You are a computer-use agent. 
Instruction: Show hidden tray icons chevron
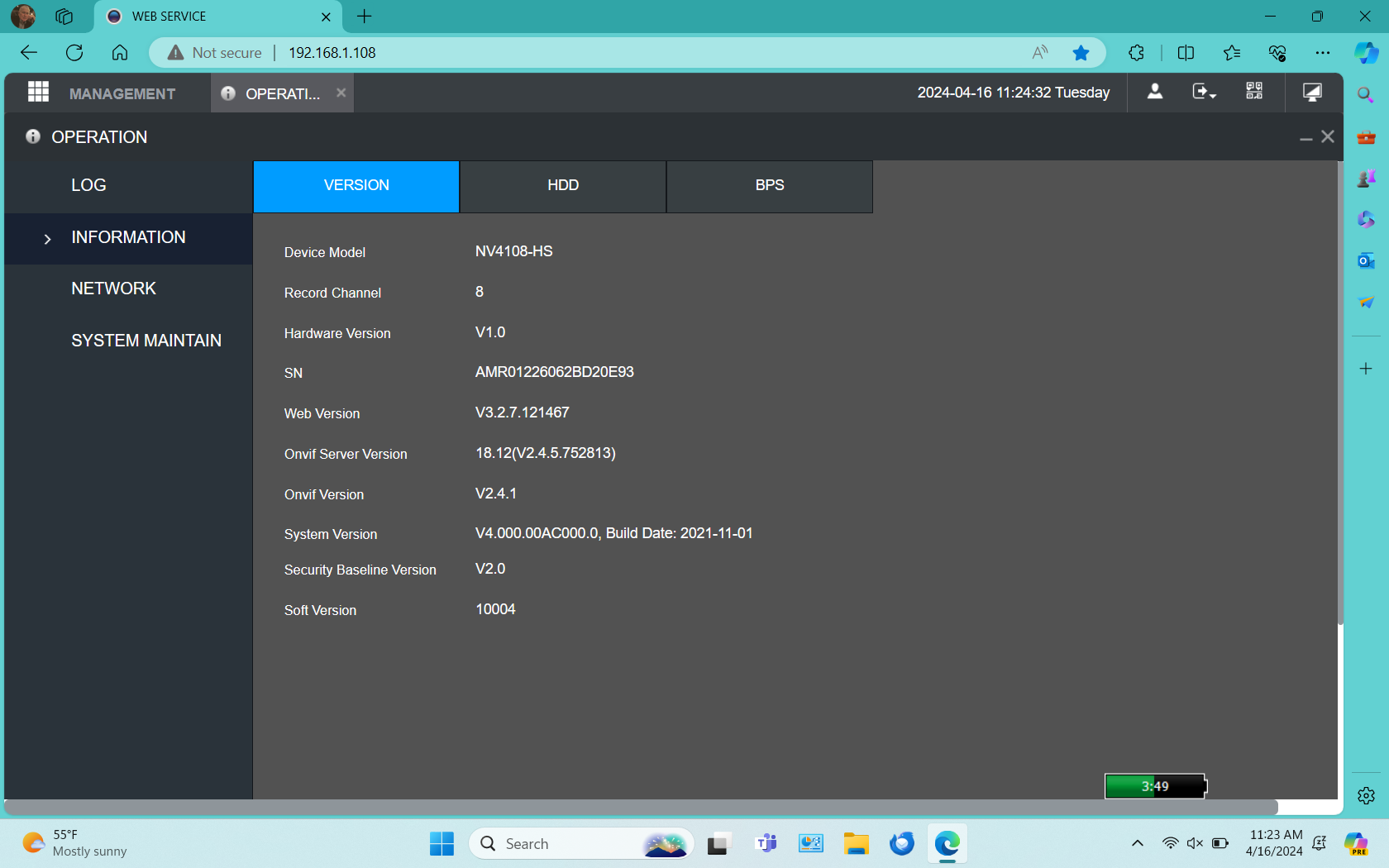(x=1138, y=843)
